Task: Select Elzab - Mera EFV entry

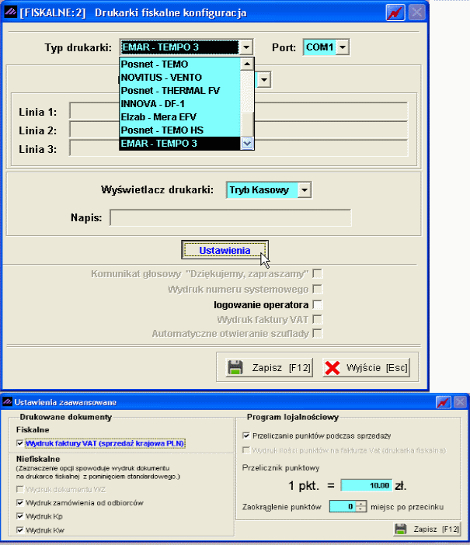Action: pyautogui.click(x=180, y=117)
